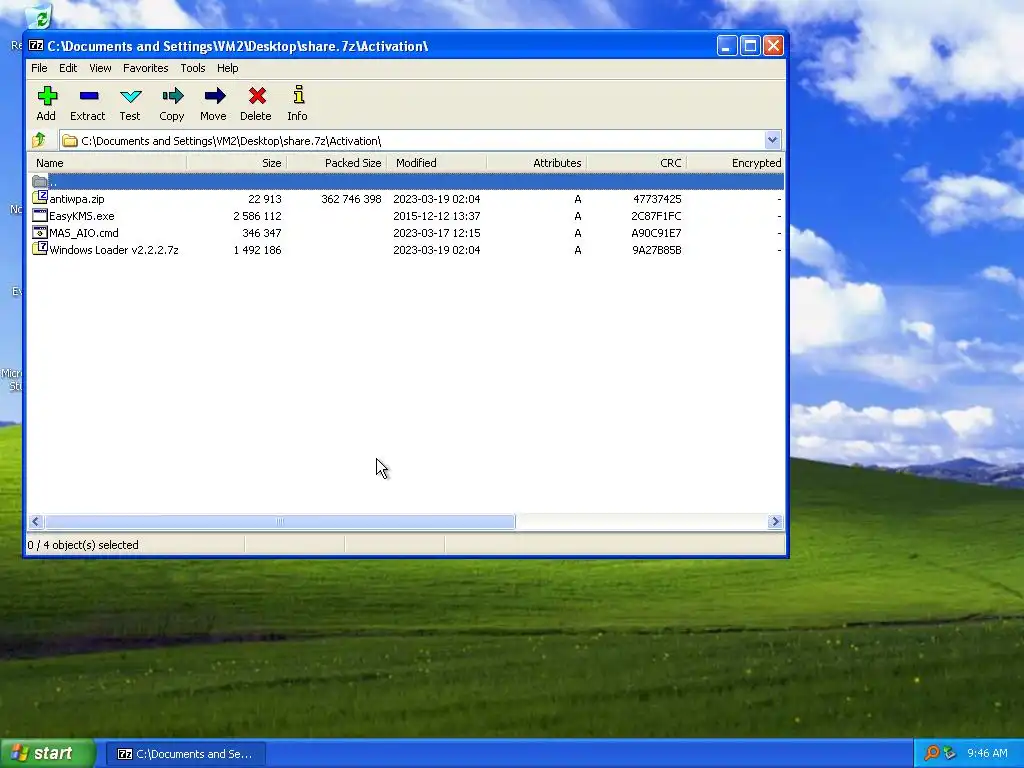Open the Help menu
The height and width of the screenshot is (768, 1024).
tap(227, 68)
